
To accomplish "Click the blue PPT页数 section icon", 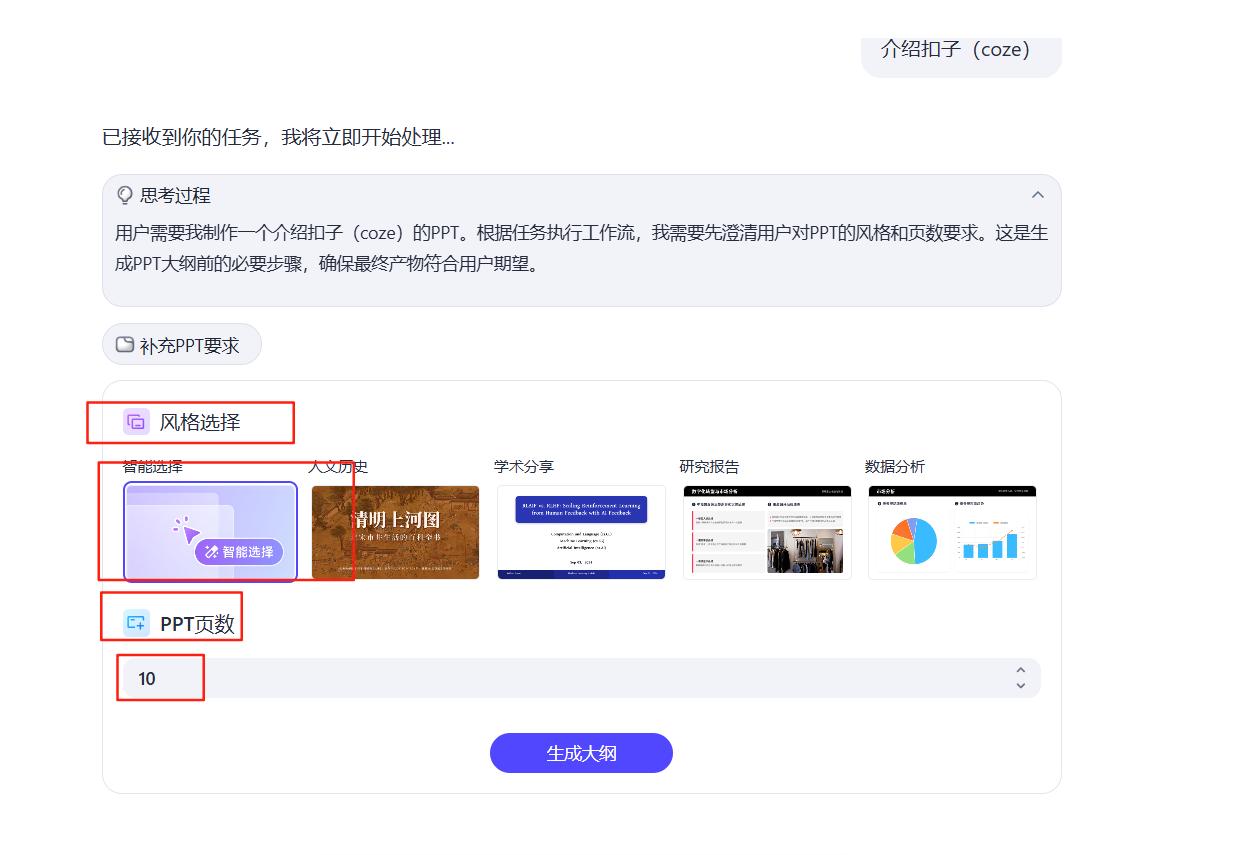I will click(136, 623).
